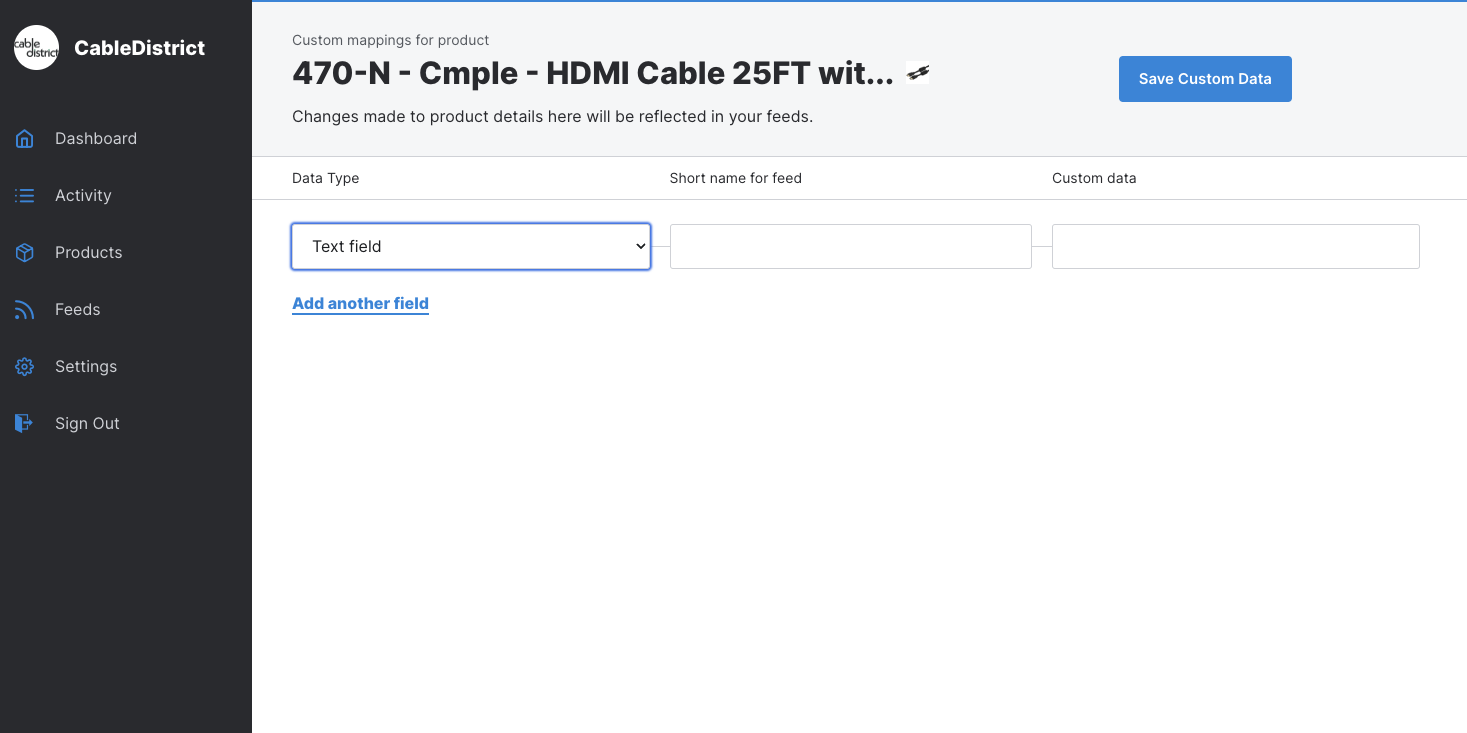Open the Activity sidebar text link
The height and width of the screenshot is (733, 1467).
pos(83,196)
